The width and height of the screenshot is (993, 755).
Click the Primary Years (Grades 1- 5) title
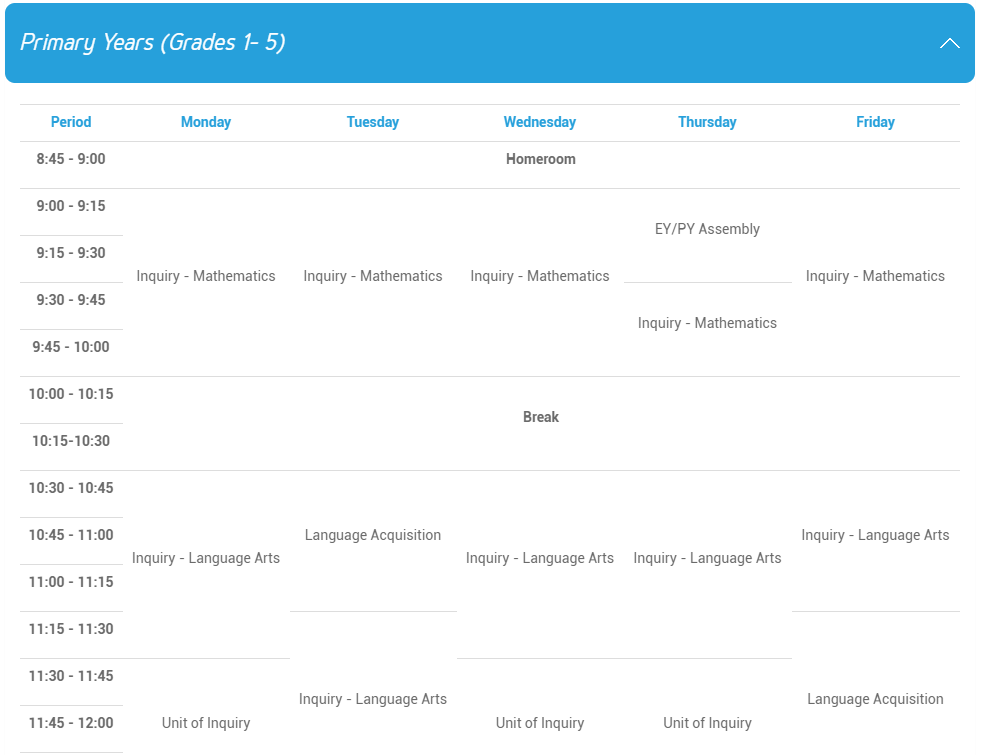point(153,43)
